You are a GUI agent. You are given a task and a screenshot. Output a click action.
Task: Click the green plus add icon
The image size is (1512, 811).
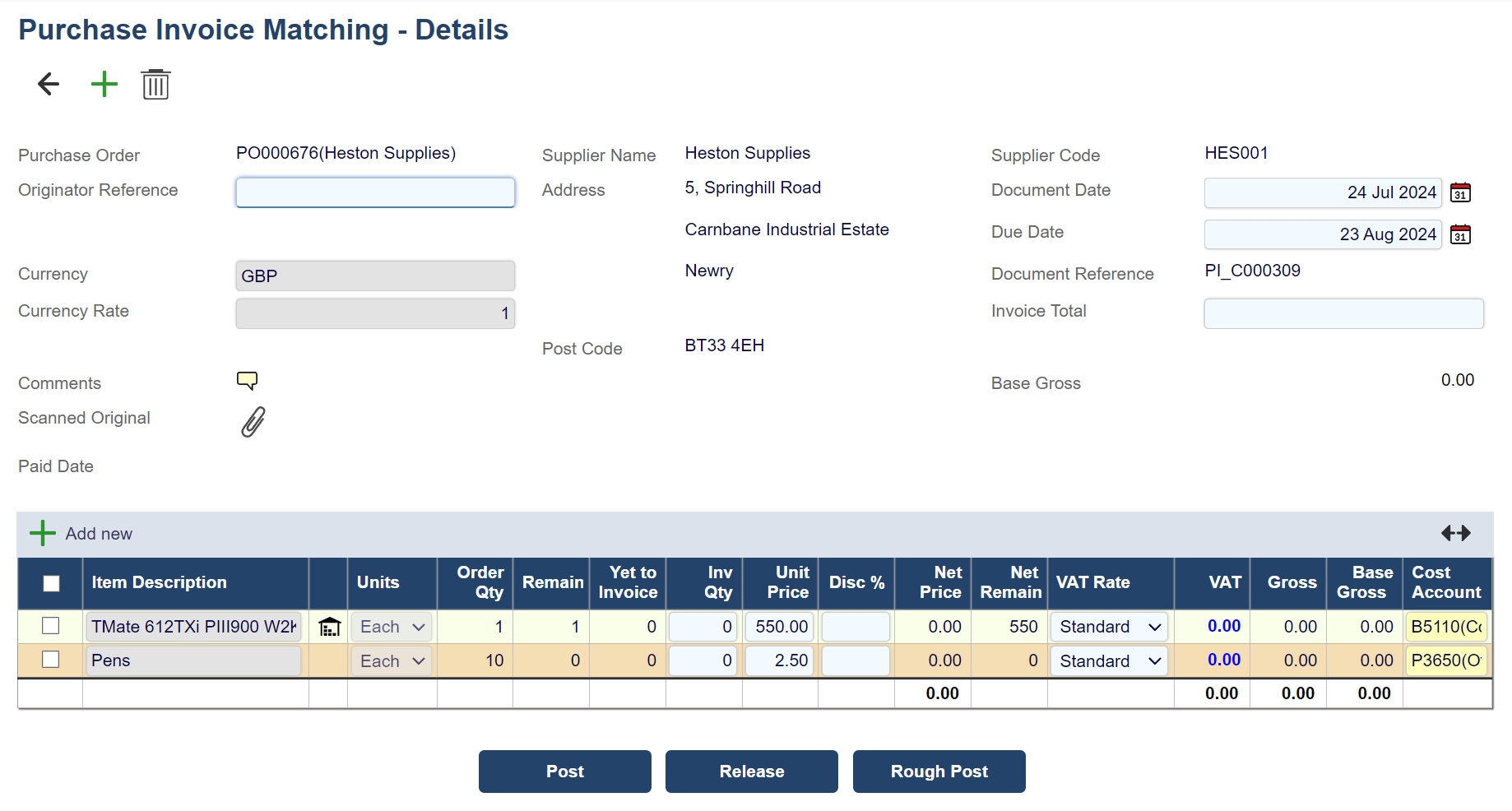click(x=104, y=84)
